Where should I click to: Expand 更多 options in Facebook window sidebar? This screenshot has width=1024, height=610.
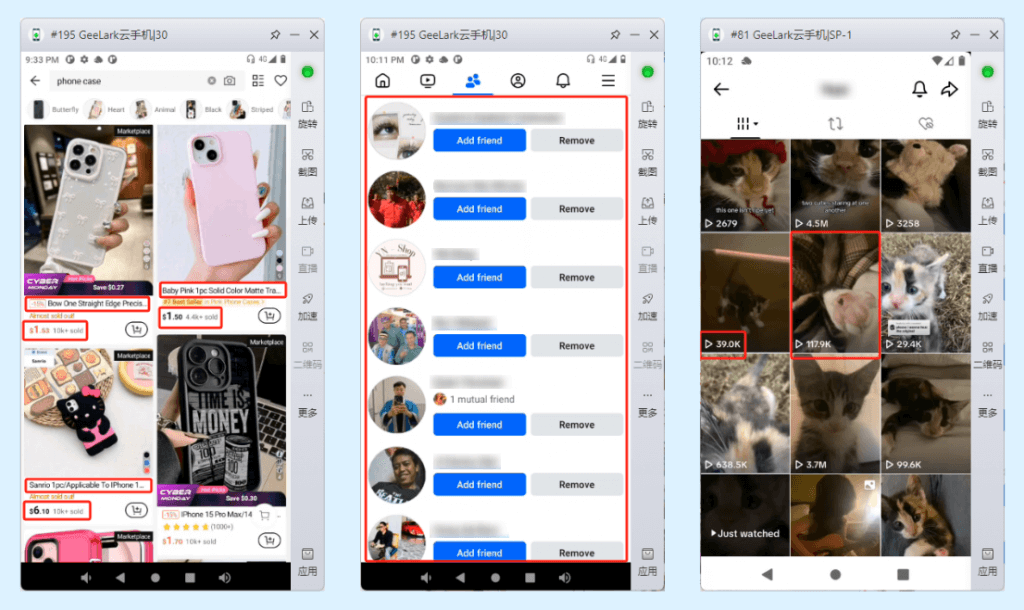(647, 402)
